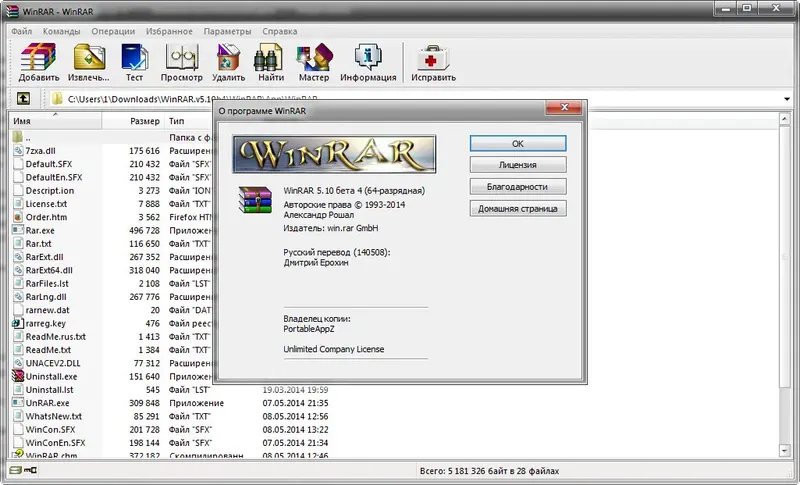Image resolution: width=800 pixels, height=485 pixels.
Task: Open the Информация (Info) toolbar icon
Action: [368, 57]
